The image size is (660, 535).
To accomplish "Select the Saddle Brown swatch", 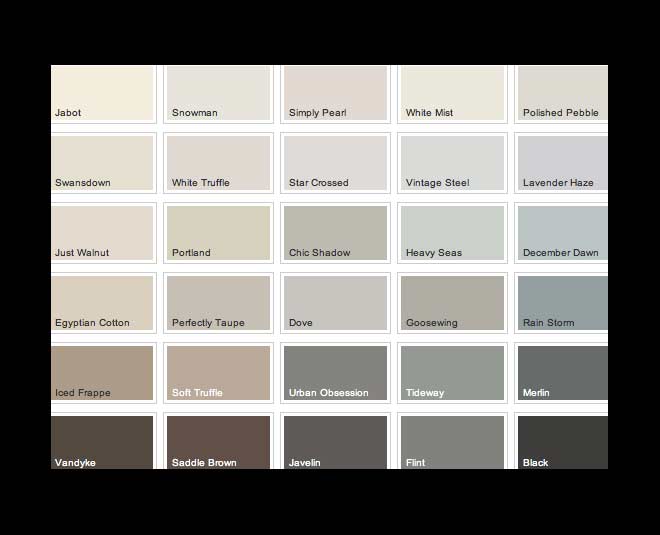I will (218, 442).
